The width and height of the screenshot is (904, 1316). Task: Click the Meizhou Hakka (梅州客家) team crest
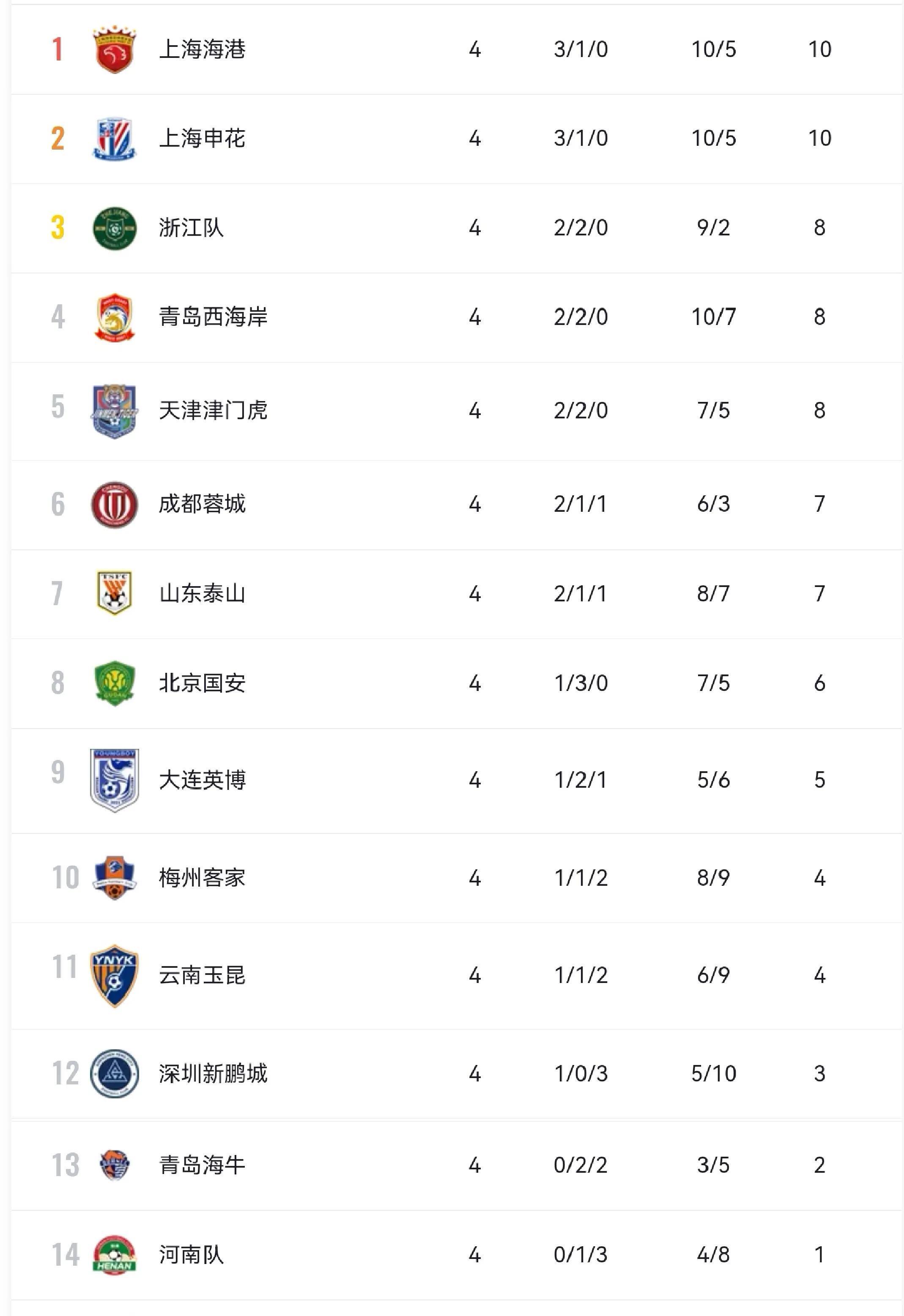(x=114, y=878)
